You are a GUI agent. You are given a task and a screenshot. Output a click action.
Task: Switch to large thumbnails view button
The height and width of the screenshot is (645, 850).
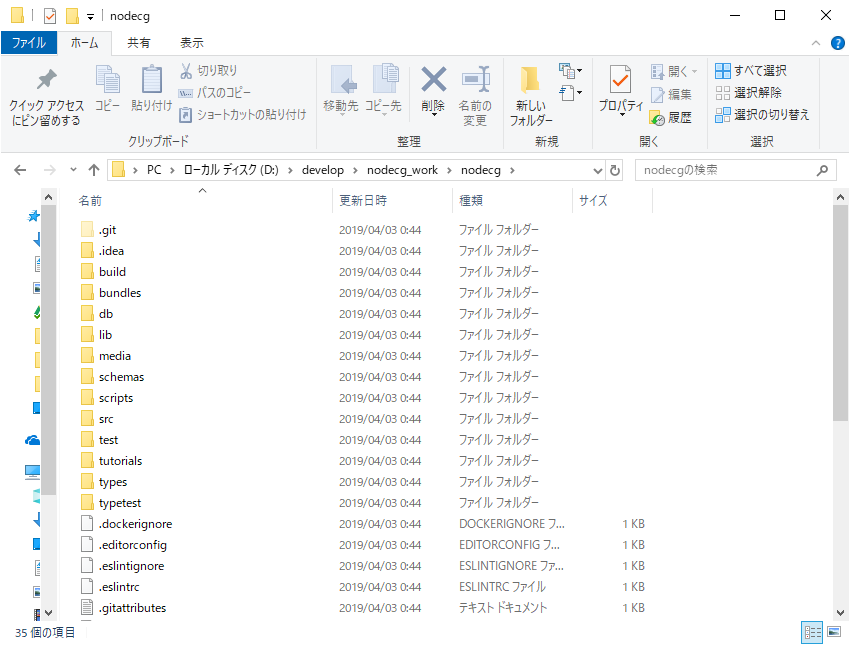pyautogui.click(x=834, y=632)
